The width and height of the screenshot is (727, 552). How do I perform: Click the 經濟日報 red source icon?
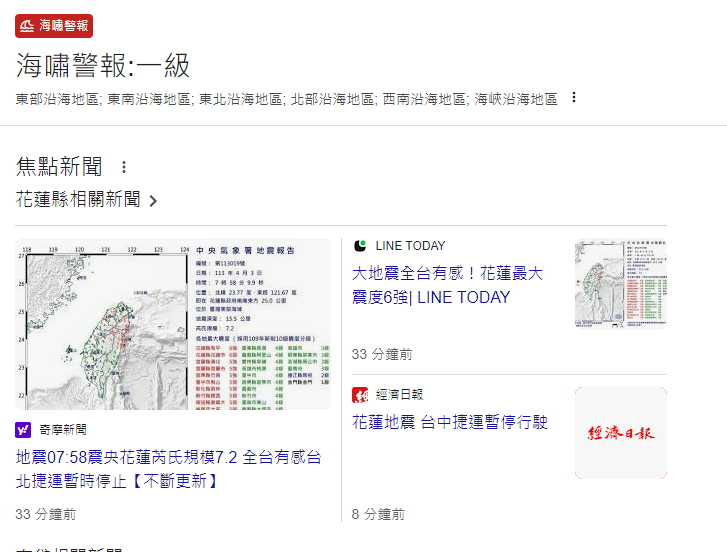[360, 395]
